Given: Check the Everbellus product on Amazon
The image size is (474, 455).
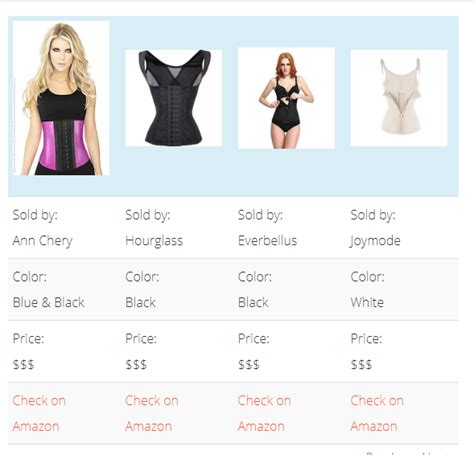Looking at the screenshot, I should click(x=264, y=413).
